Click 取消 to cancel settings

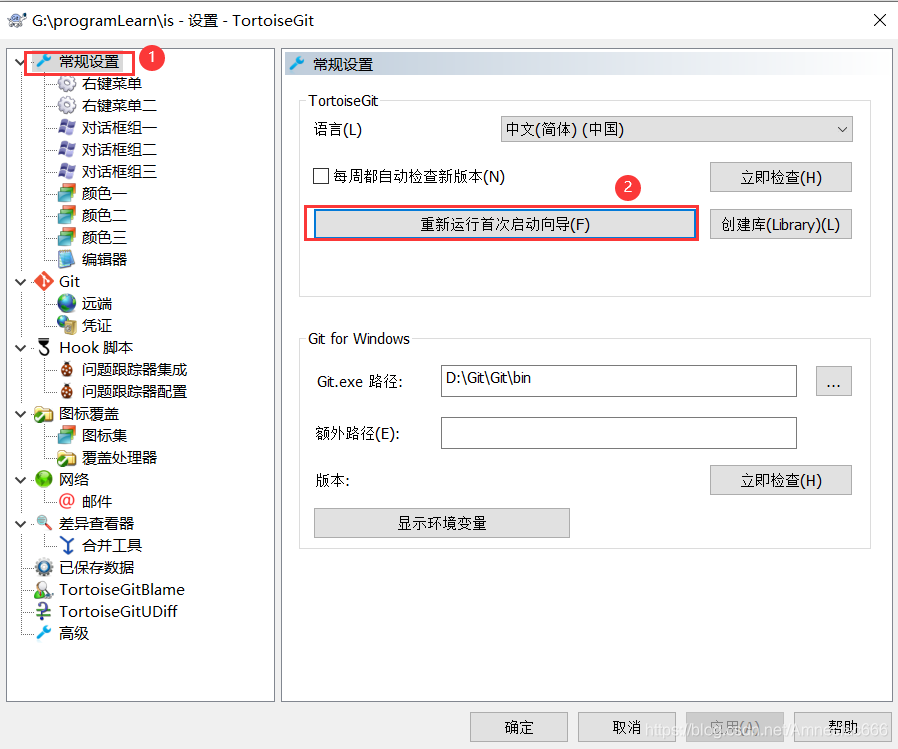click(x=627, y=727)
